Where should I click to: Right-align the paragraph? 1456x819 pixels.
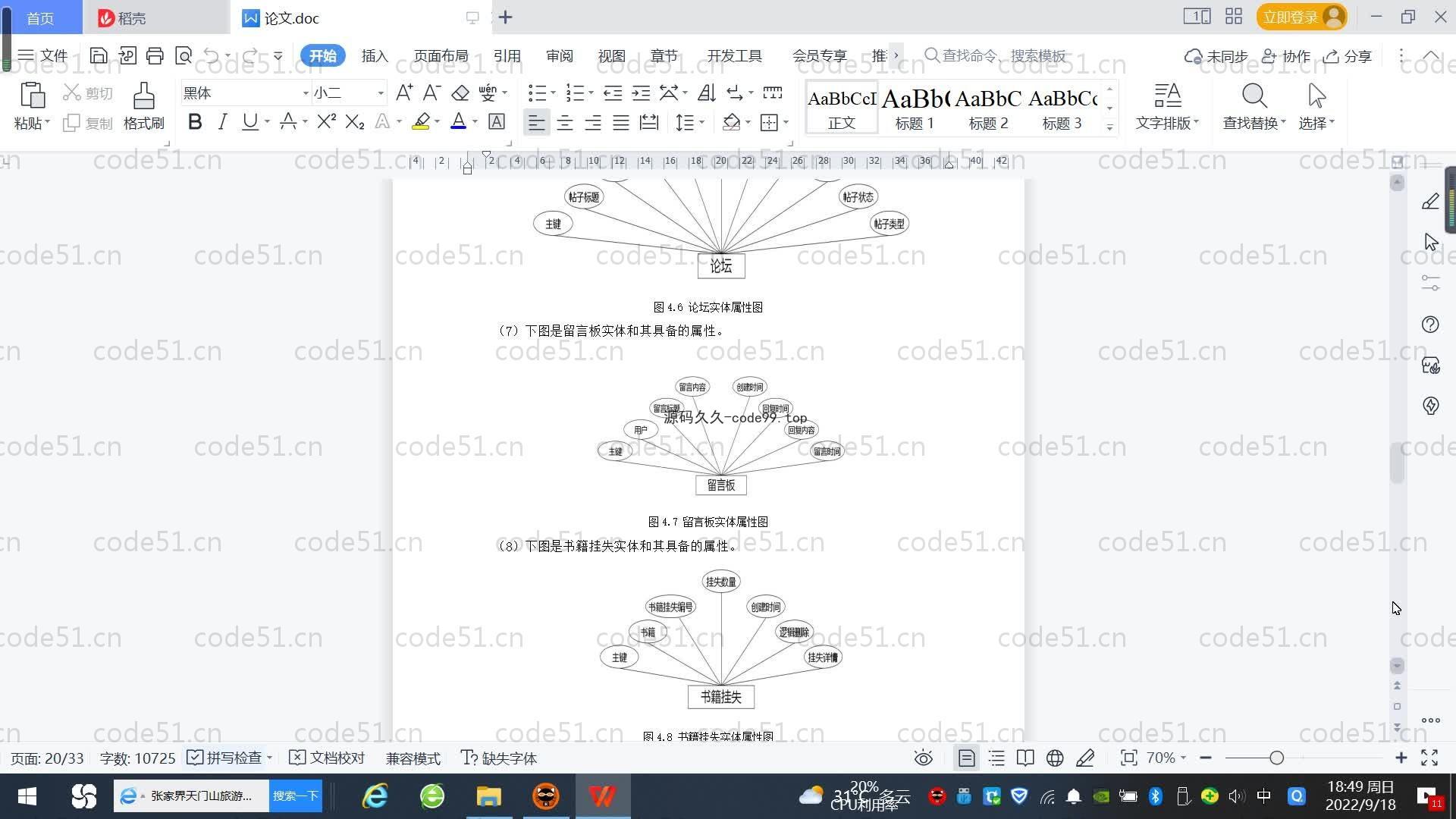pos(593,122)
